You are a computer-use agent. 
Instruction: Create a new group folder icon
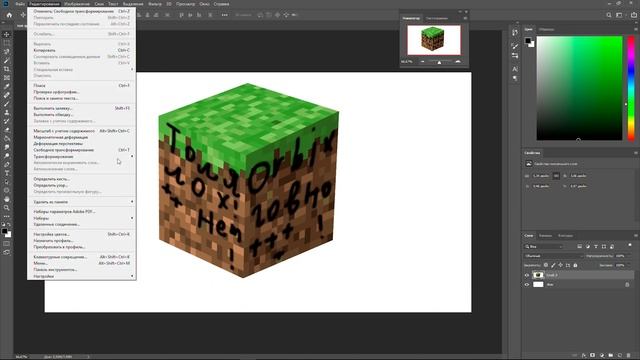[611, 356]
